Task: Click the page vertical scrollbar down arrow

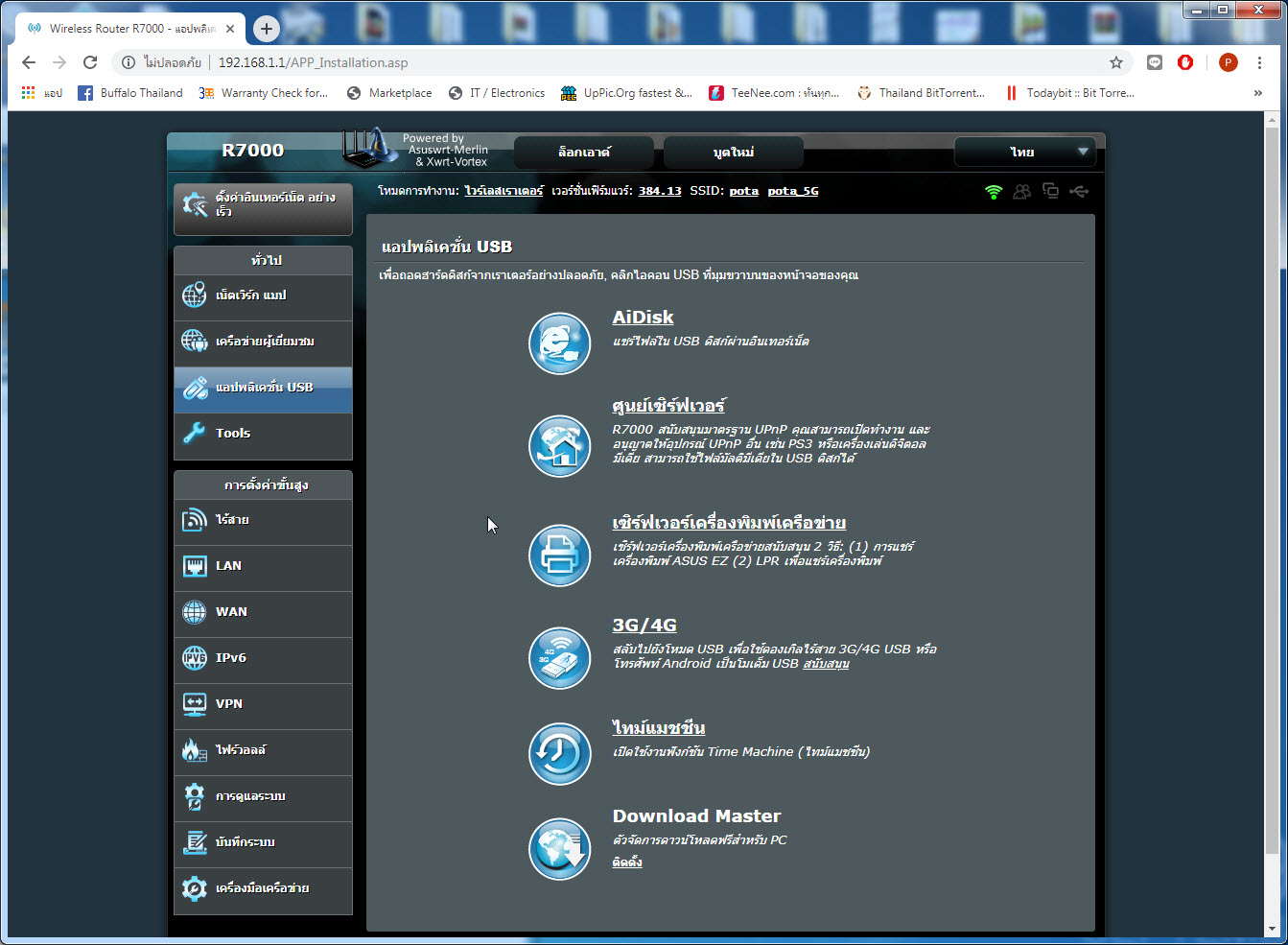Action: tap(1273, 929)
